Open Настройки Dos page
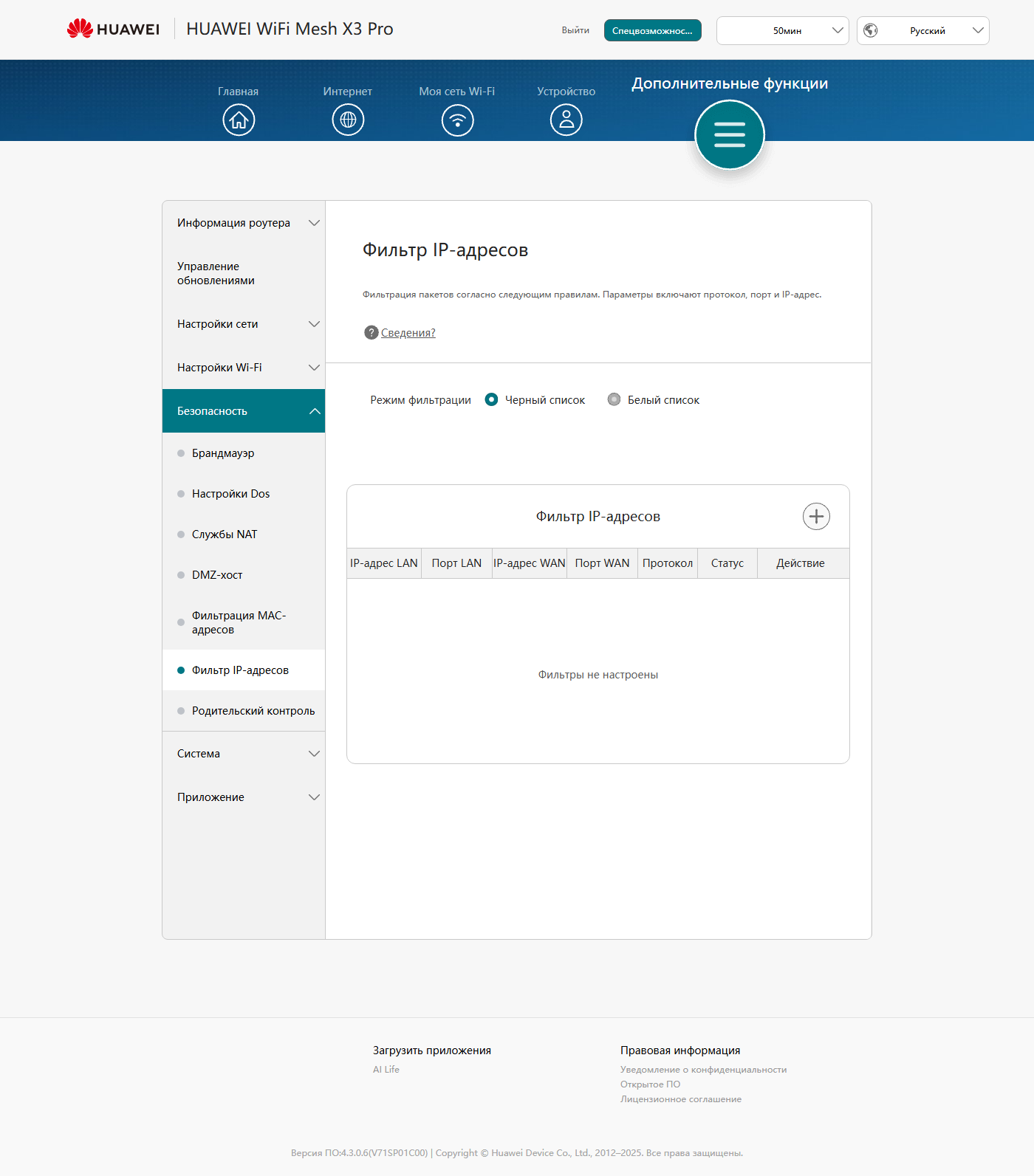 (x=244, y=494)
